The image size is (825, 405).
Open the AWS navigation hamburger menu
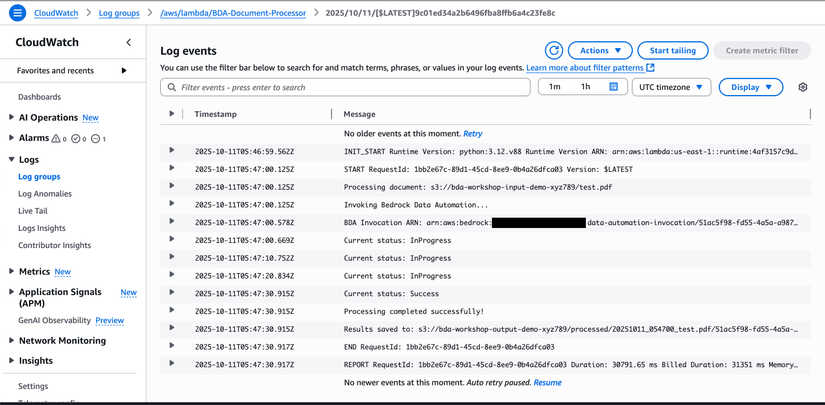(17, 13)
